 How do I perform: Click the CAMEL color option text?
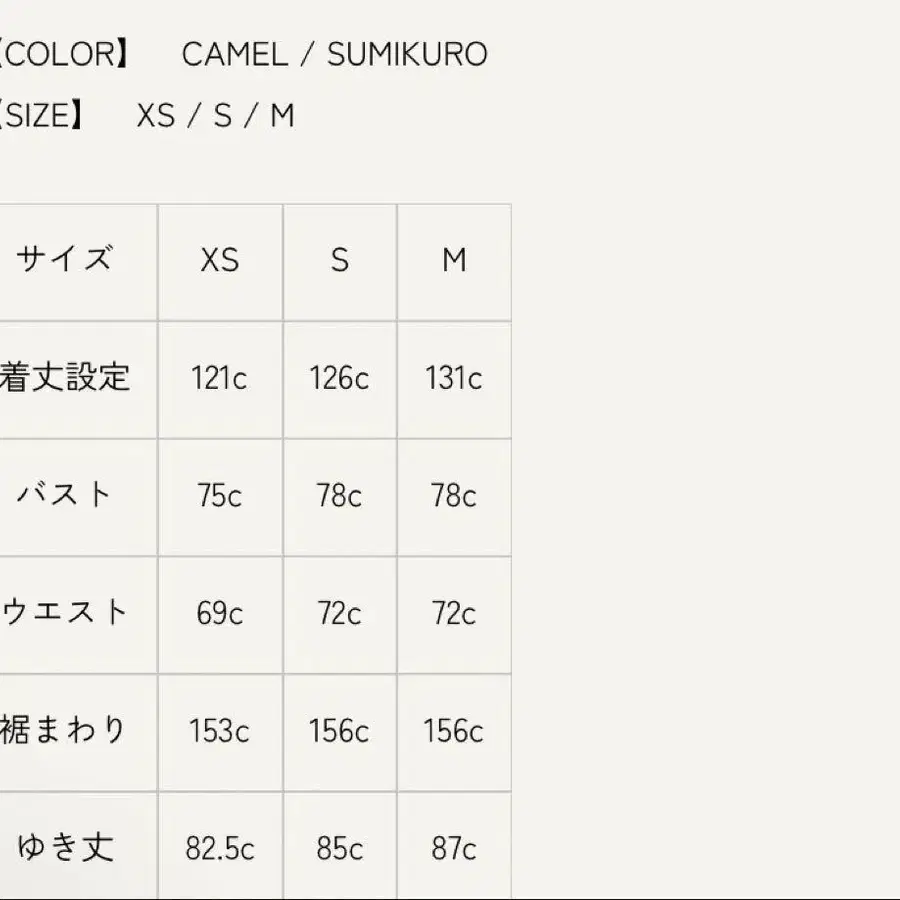(234, 54)
